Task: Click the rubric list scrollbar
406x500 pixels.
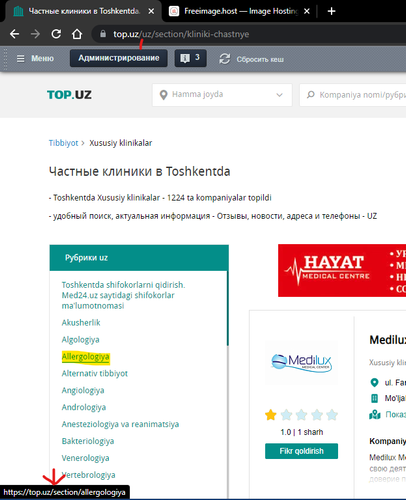Action: 228,308
